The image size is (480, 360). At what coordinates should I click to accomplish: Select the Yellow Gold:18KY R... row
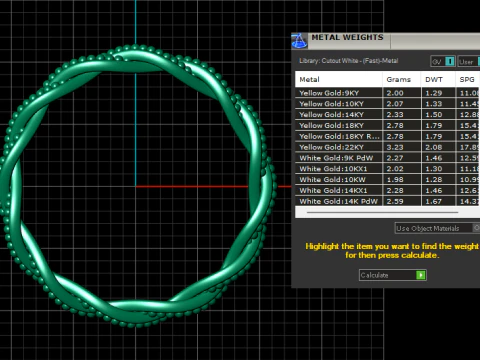click(387, 136)
